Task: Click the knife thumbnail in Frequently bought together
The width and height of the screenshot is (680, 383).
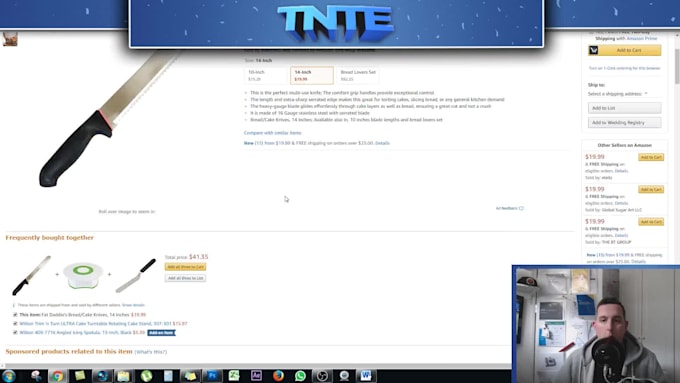Action: coord(31,275)
